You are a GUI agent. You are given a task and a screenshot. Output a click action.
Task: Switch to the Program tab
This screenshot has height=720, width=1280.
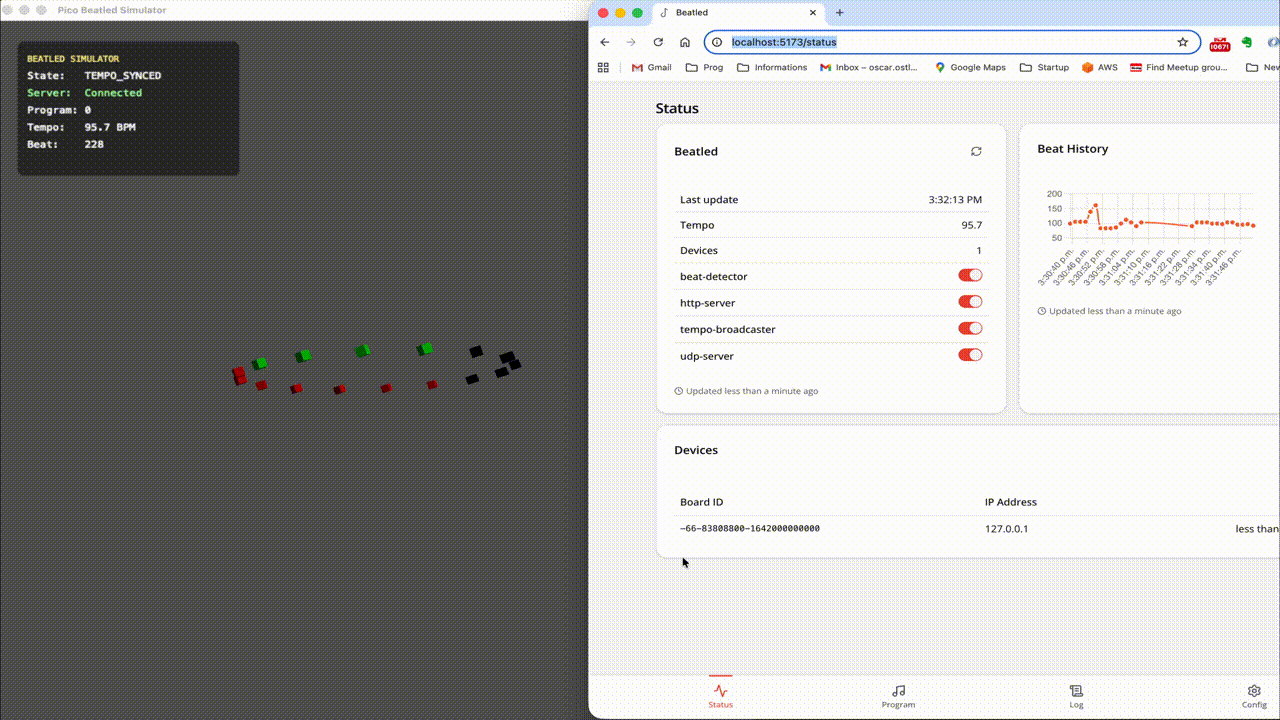click(x=898, y=695)
